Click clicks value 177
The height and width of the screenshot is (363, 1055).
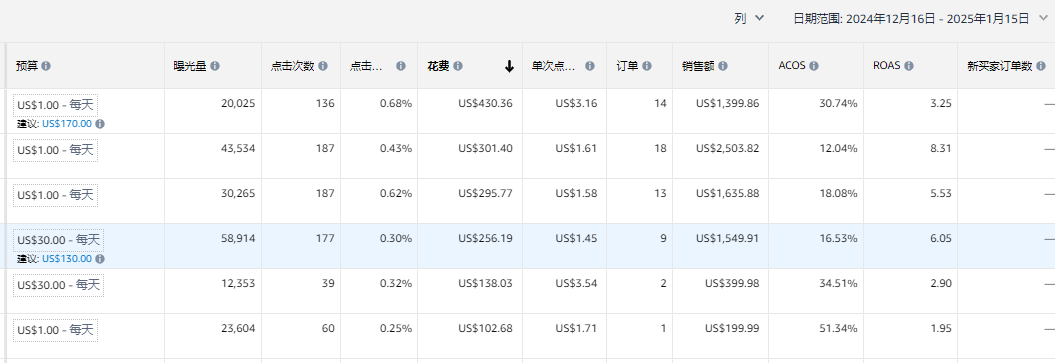click(x=325, y=239)
